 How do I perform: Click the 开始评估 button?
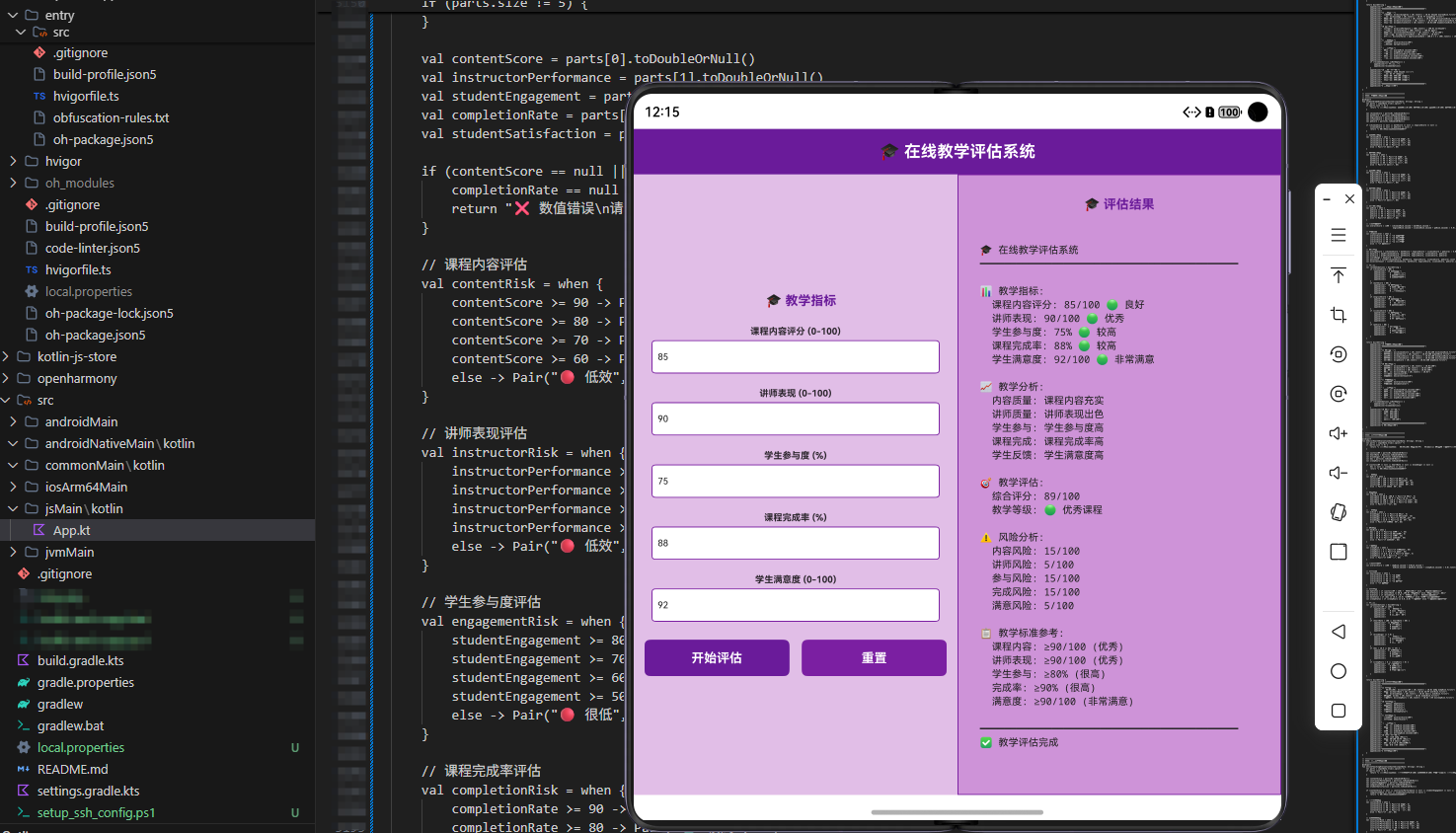pyautogui.click(x=717, y=657)
